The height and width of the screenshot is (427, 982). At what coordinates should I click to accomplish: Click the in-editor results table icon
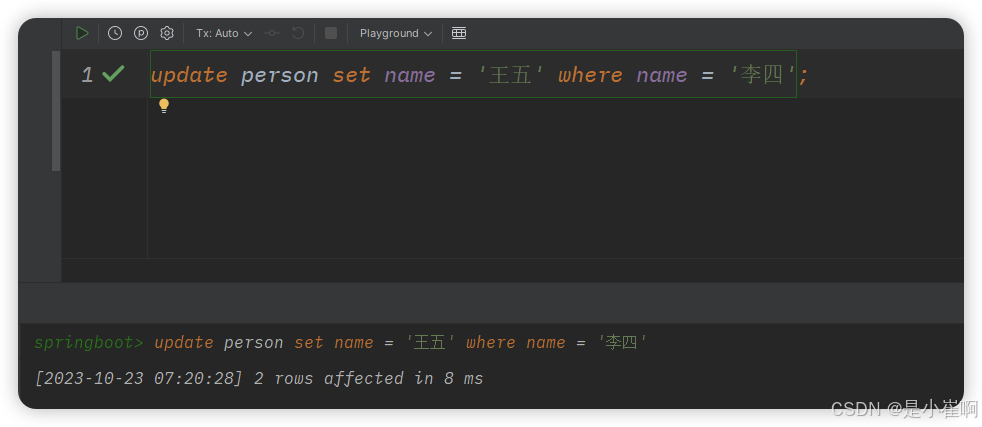[x=459, y=33]
